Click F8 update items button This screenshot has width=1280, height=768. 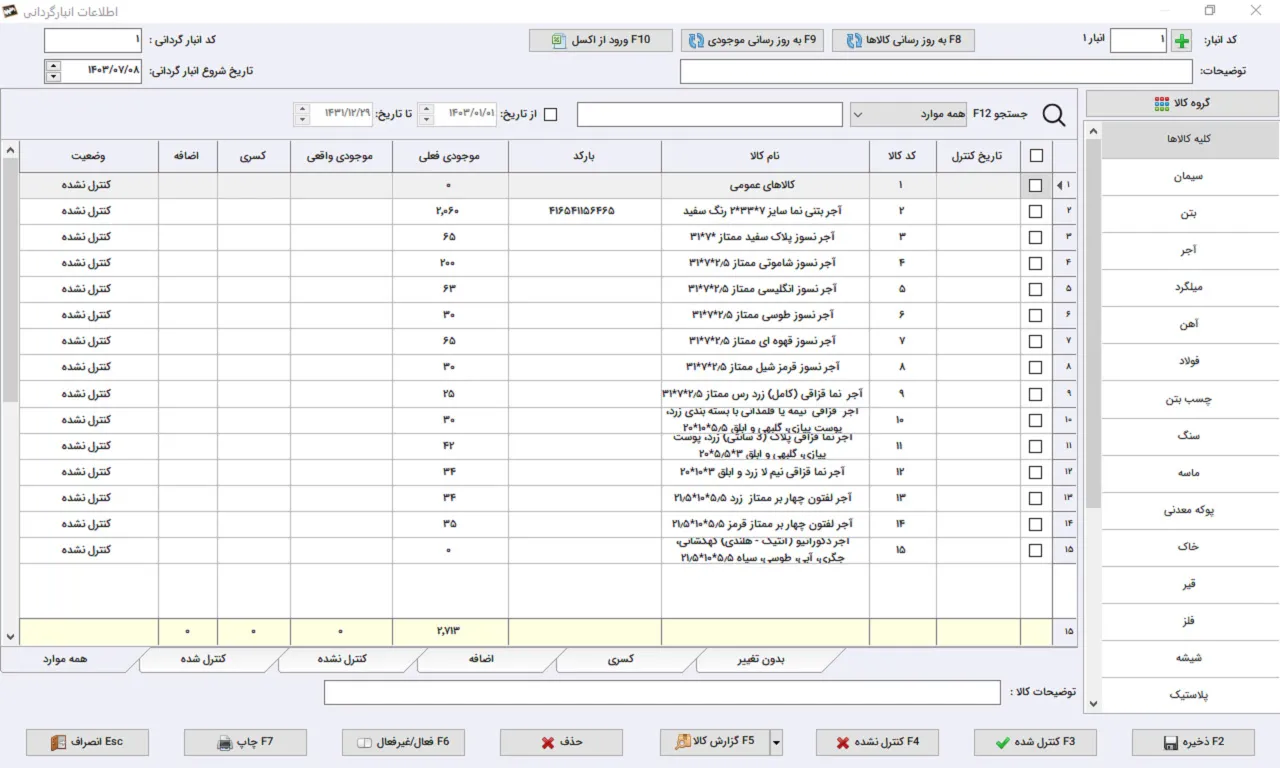pyautogui.click(x=903, y=41)
